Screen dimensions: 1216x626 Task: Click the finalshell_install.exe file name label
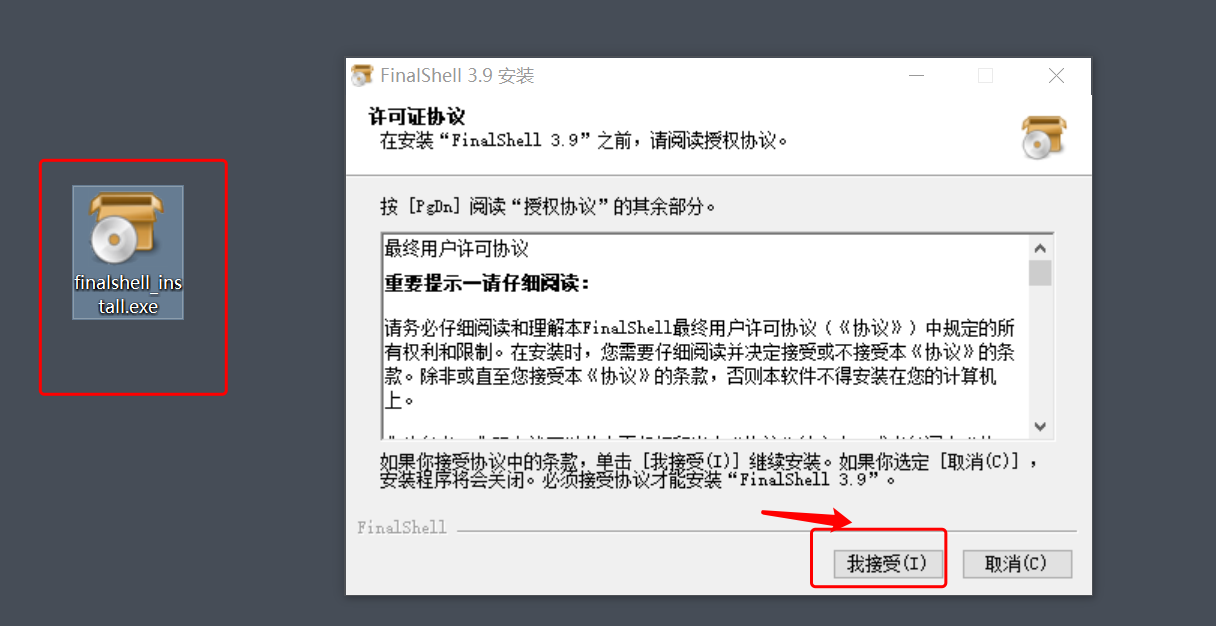128,294
